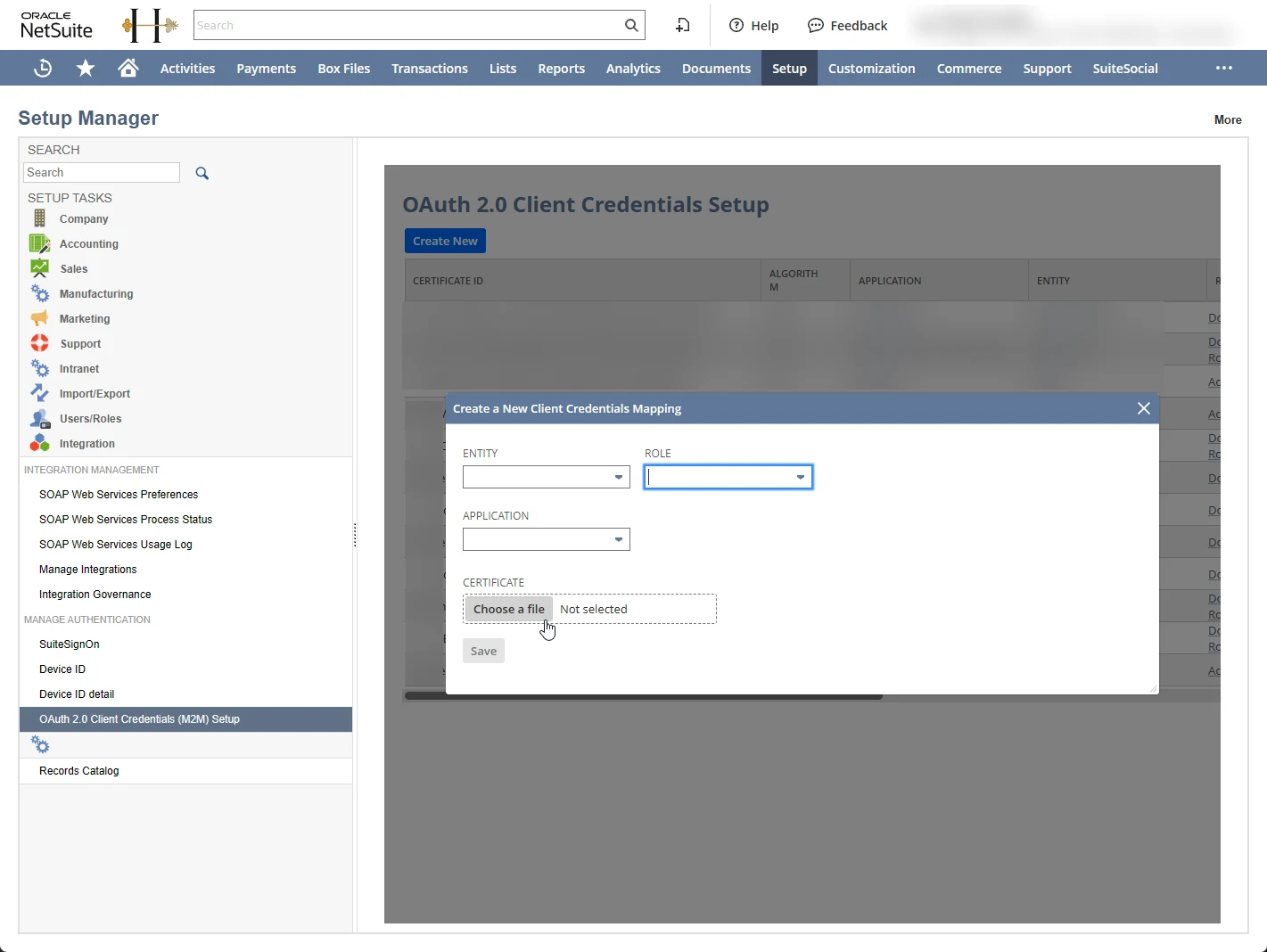The width and height of the screenshot is (1267, 952).
Task: Click the Accounting ledger icon
Action: click(x=39, y=243)
